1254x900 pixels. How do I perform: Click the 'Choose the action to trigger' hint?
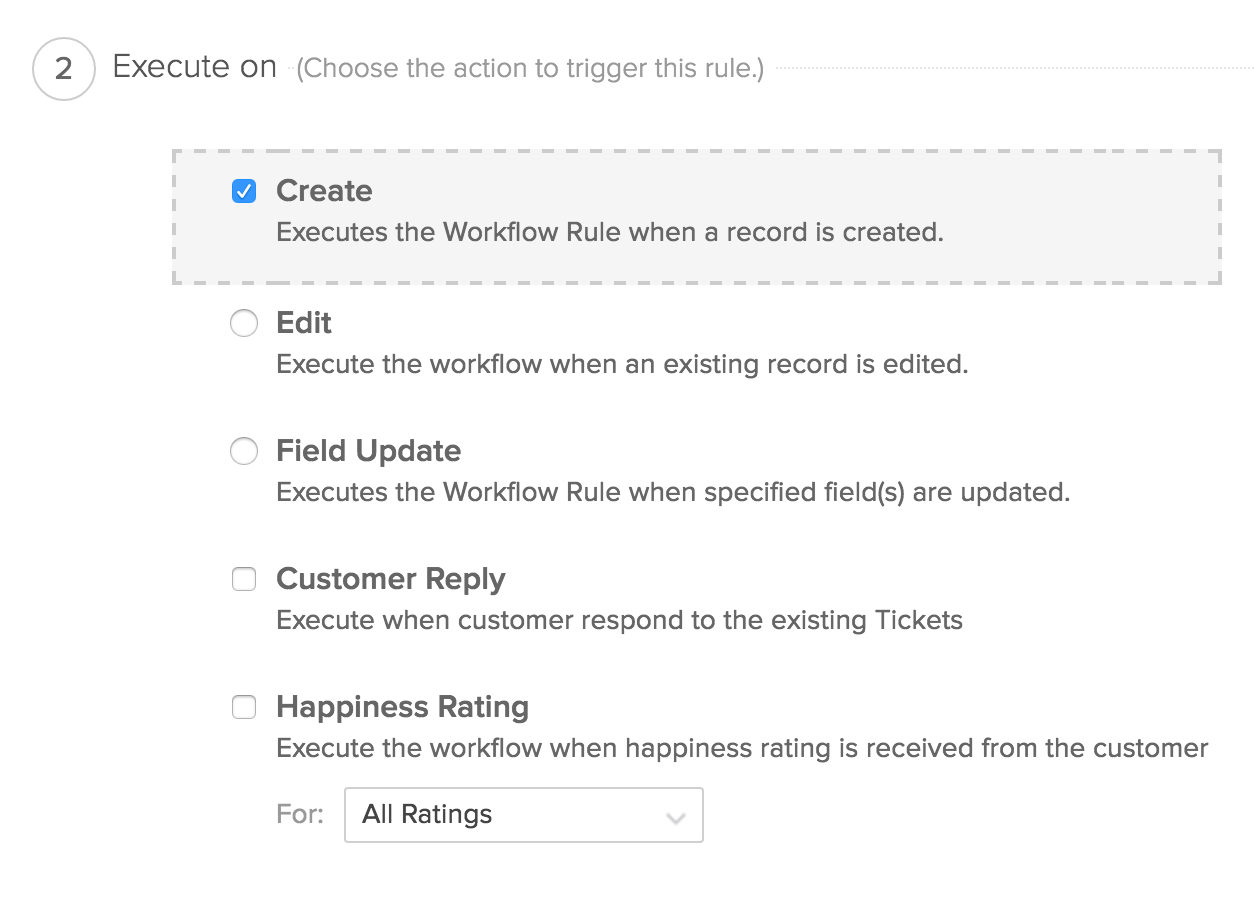(x=530, y=69)
